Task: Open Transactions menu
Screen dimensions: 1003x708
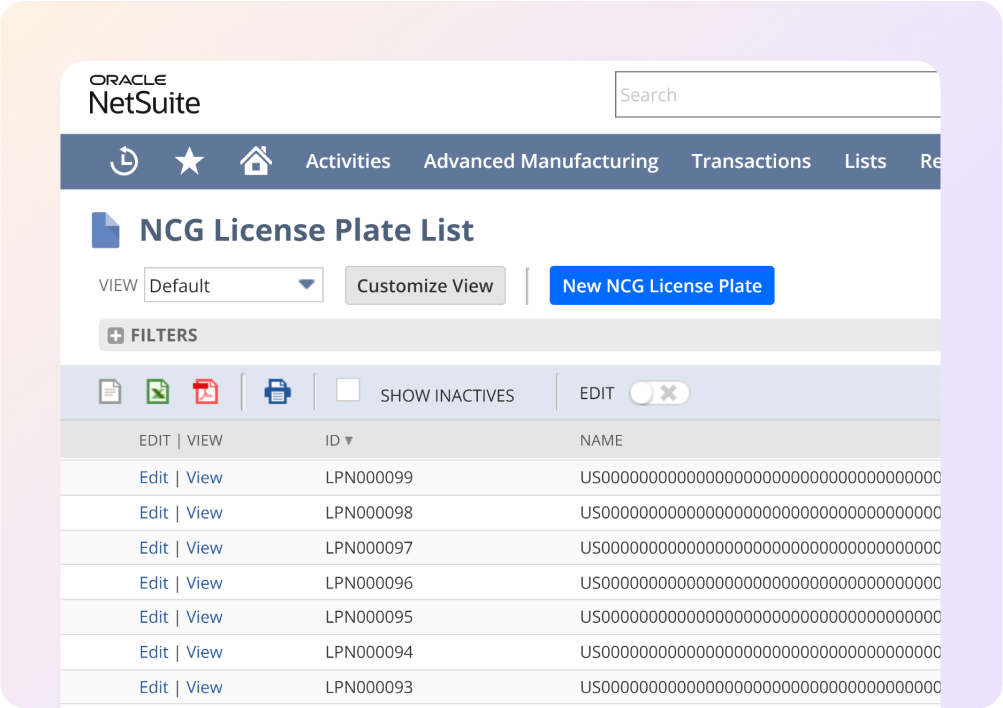Action: pos(751,161)
